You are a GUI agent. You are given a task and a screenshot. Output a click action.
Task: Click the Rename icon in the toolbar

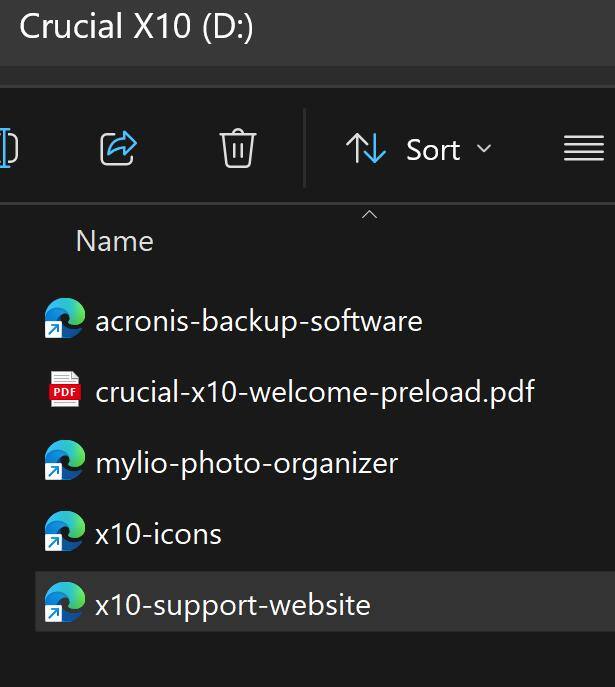point(9,149)
